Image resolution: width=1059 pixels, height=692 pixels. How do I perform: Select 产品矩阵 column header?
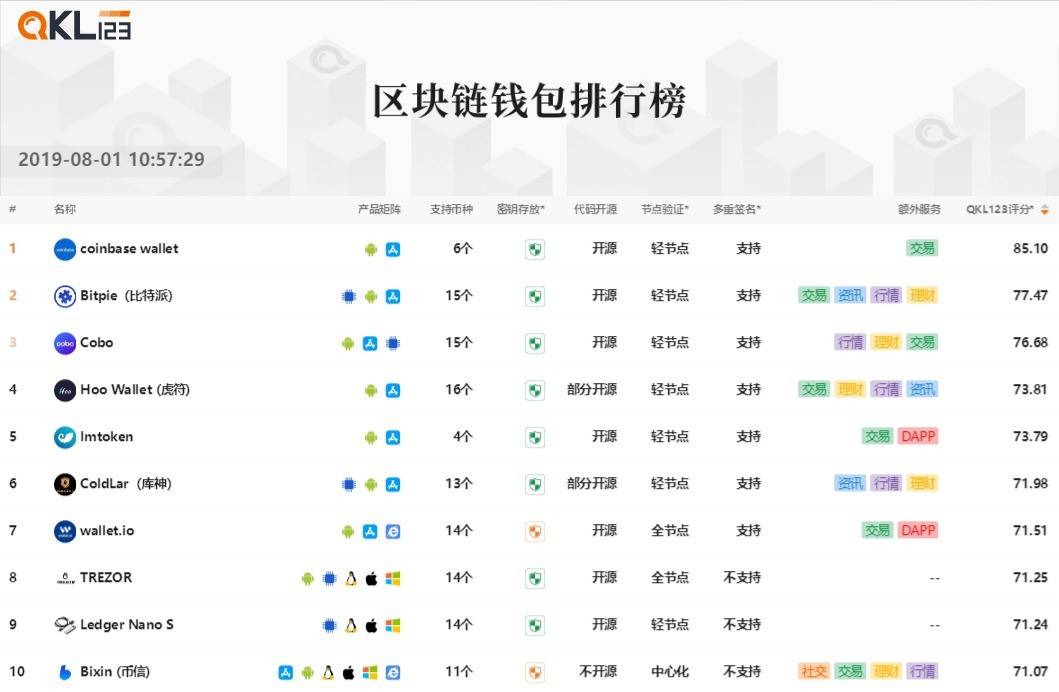[x=380, y=209]
